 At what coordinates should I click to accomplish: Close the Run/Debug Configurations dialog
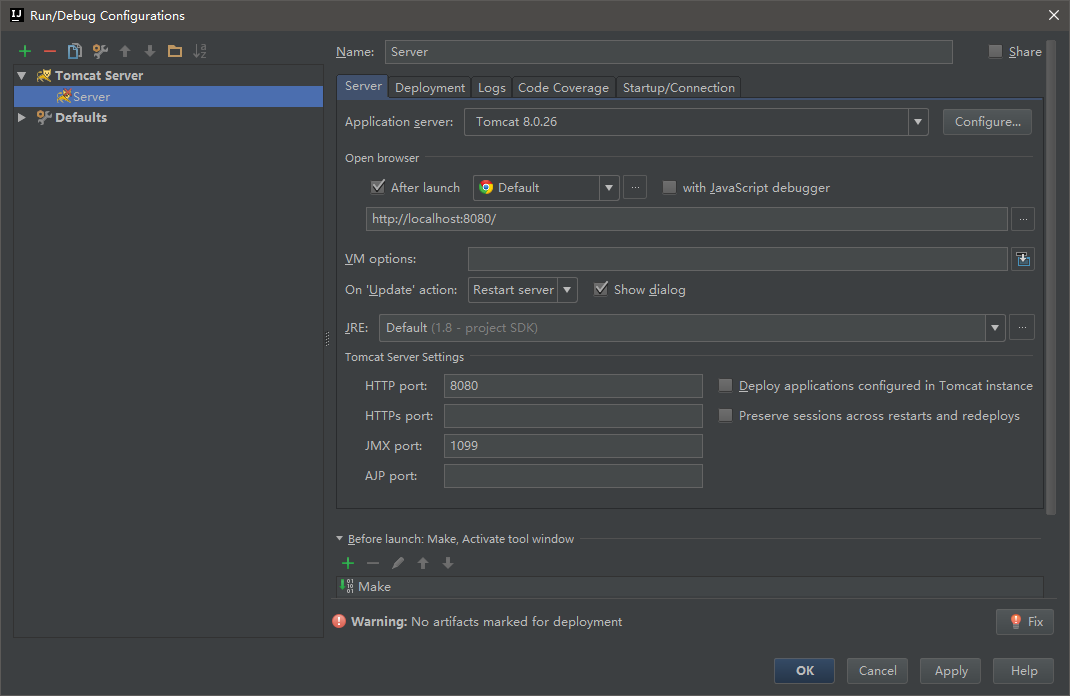[1054, 15]
